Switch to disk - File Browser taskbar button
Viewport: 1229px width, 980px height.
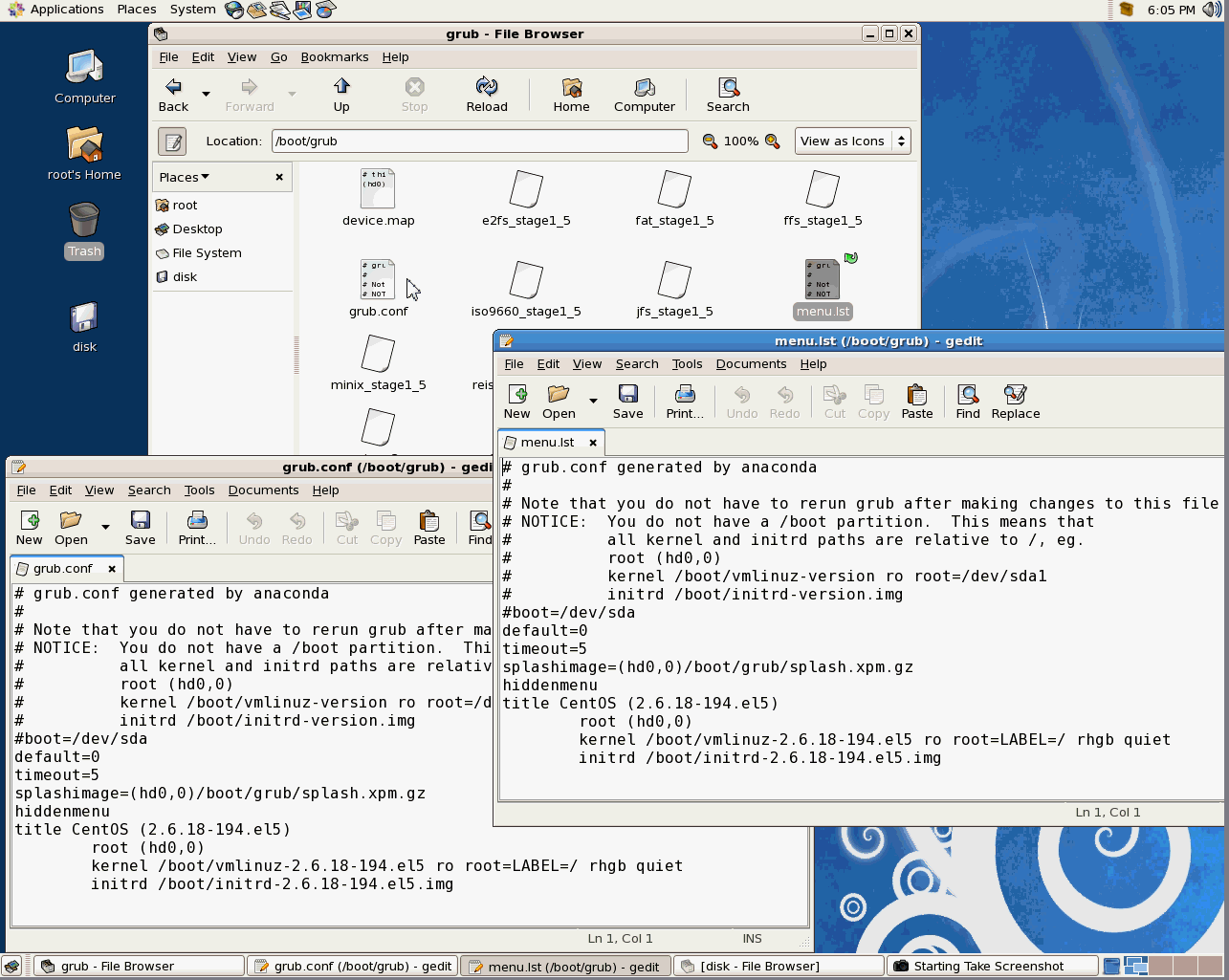(779, 967)
